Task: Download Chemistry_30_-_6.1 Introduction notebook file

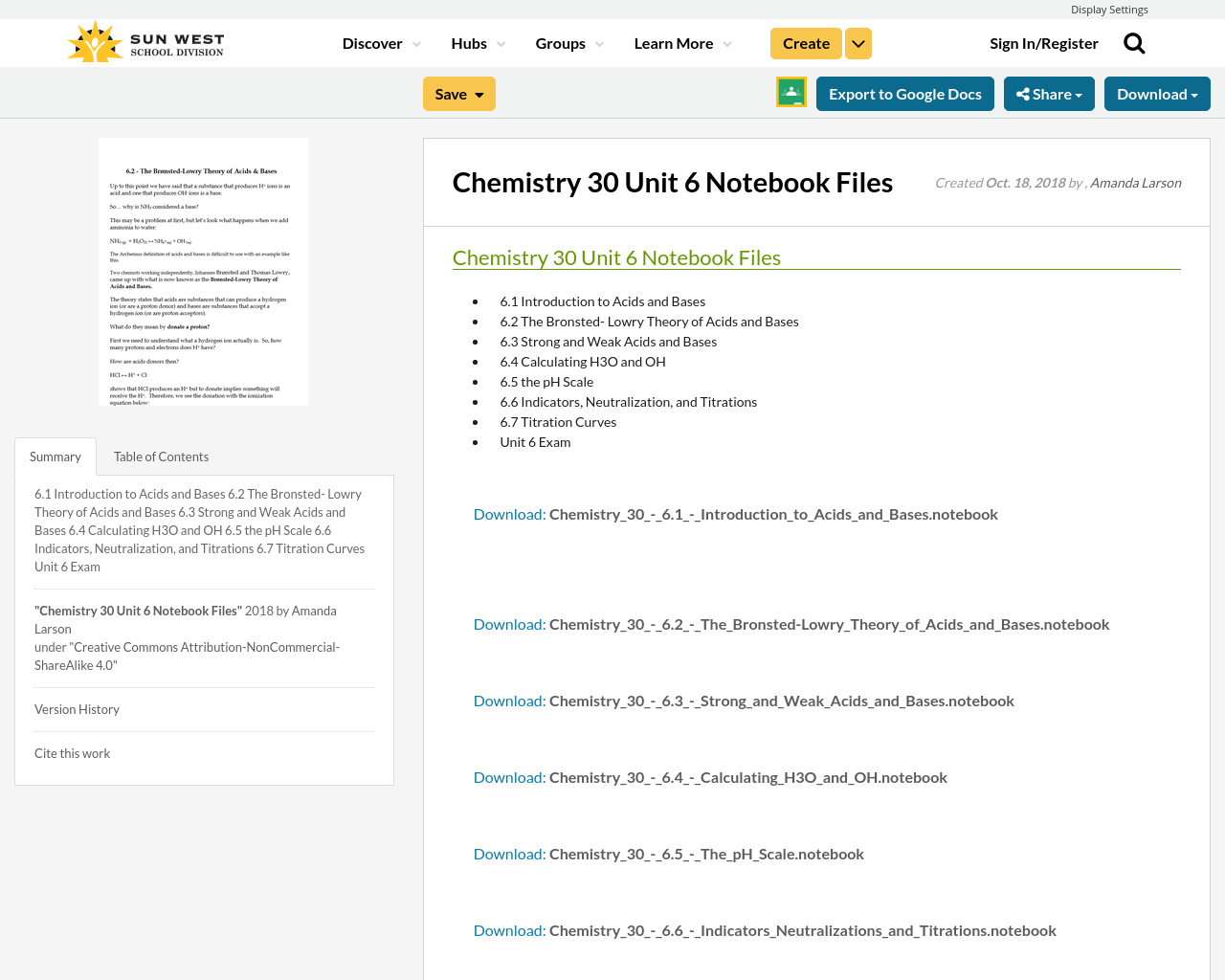Action: pyautogui.click(x=508, y=513)
